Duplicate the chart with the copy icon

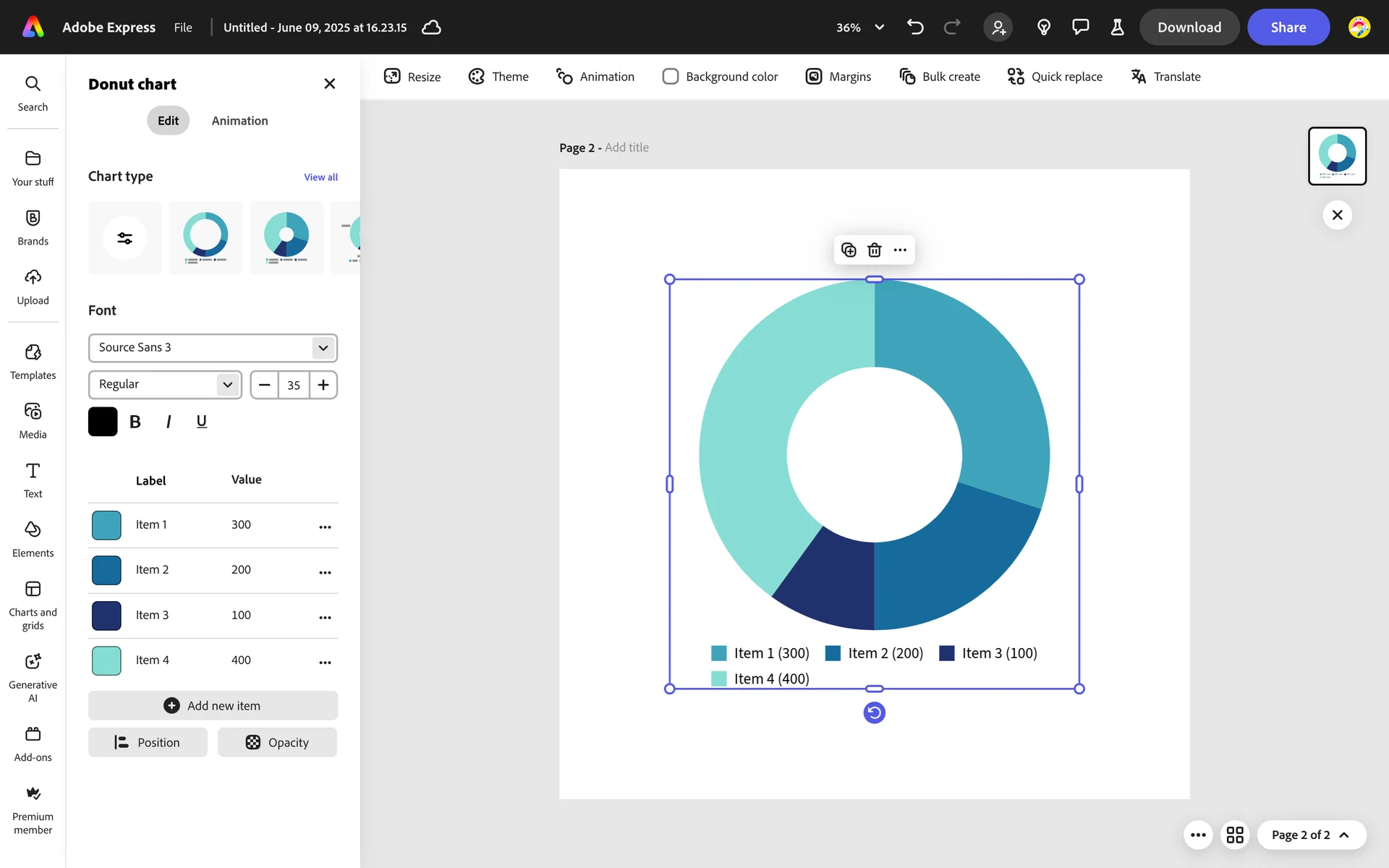tap(849, 250)
